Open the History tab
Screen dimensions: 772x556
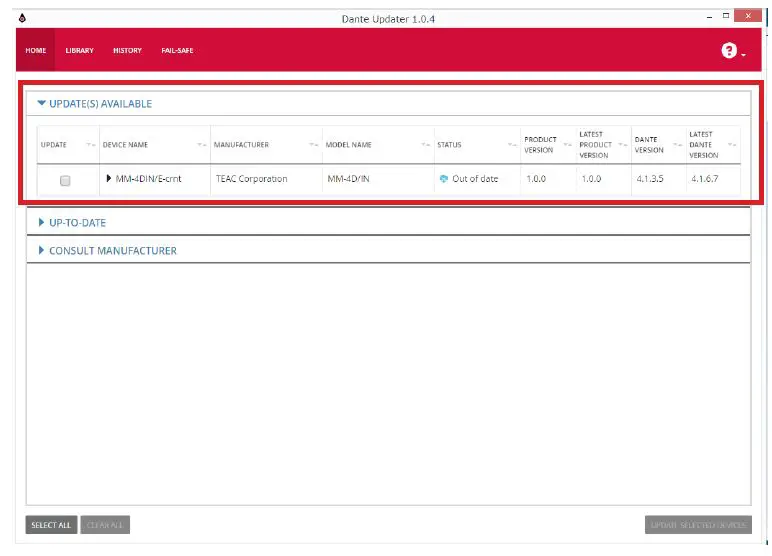[128, 50]
